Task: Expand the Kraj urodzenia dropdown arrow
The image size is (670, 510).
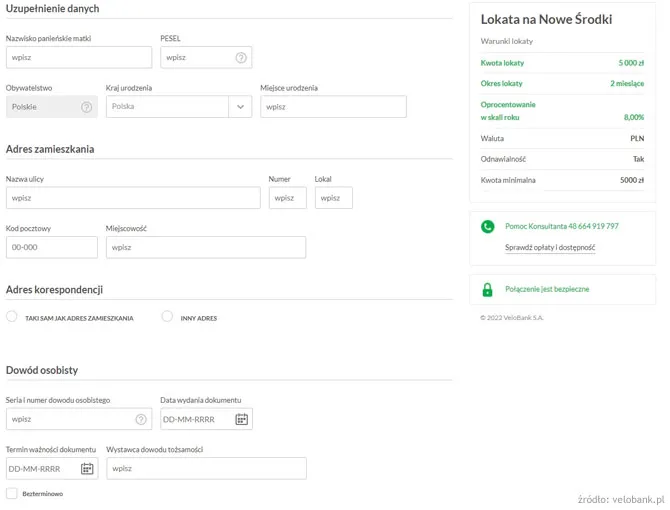Action: pyautogui.click(x=240, y=107)
